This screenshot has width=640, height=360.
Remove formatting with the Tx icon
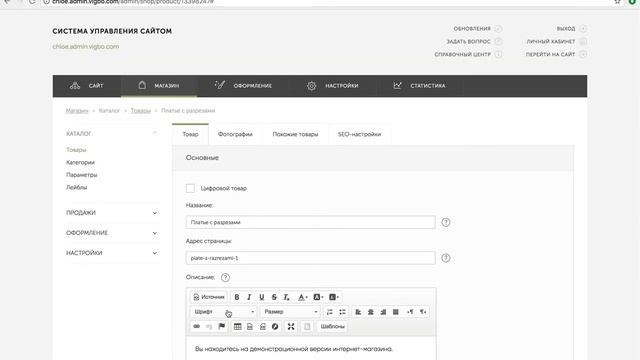[287, 297]
